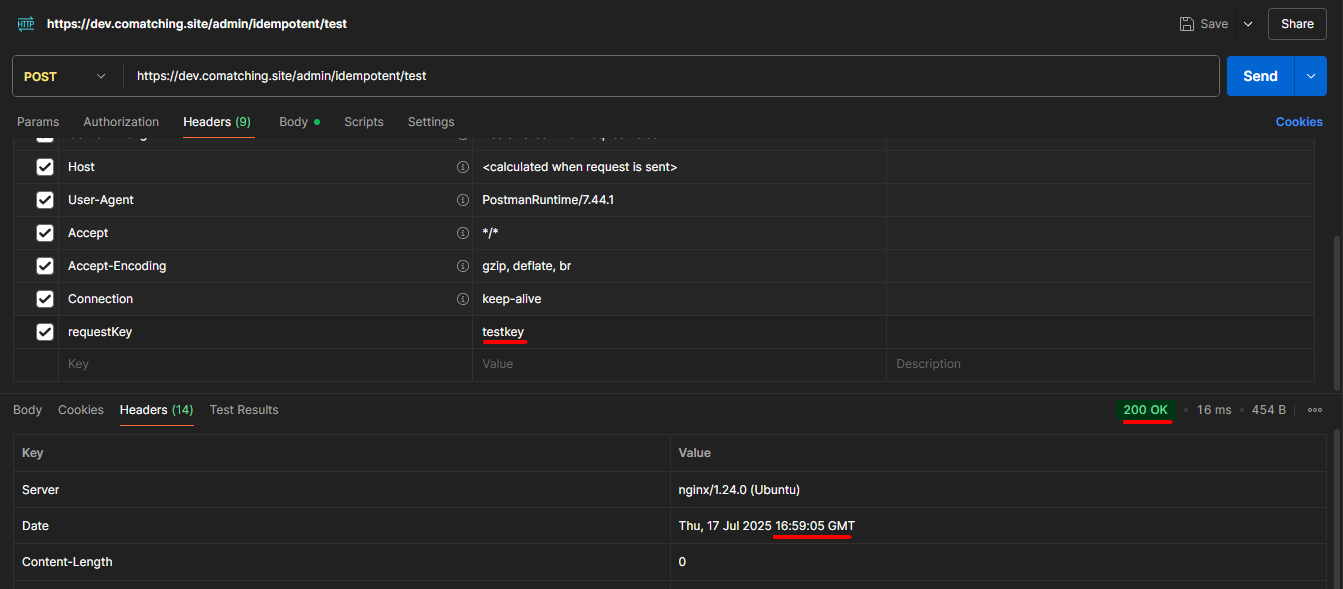Click info icon in the Accept row
The image size is (1343, 589).
pyautogui.click(x=462, y=233)
